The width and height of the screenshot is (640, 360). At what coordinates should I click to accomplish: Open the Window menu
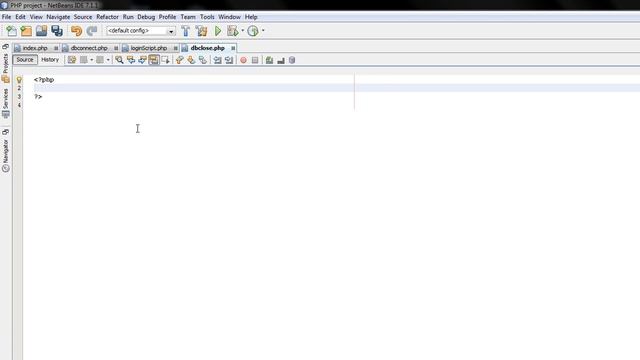coord(229,17)
